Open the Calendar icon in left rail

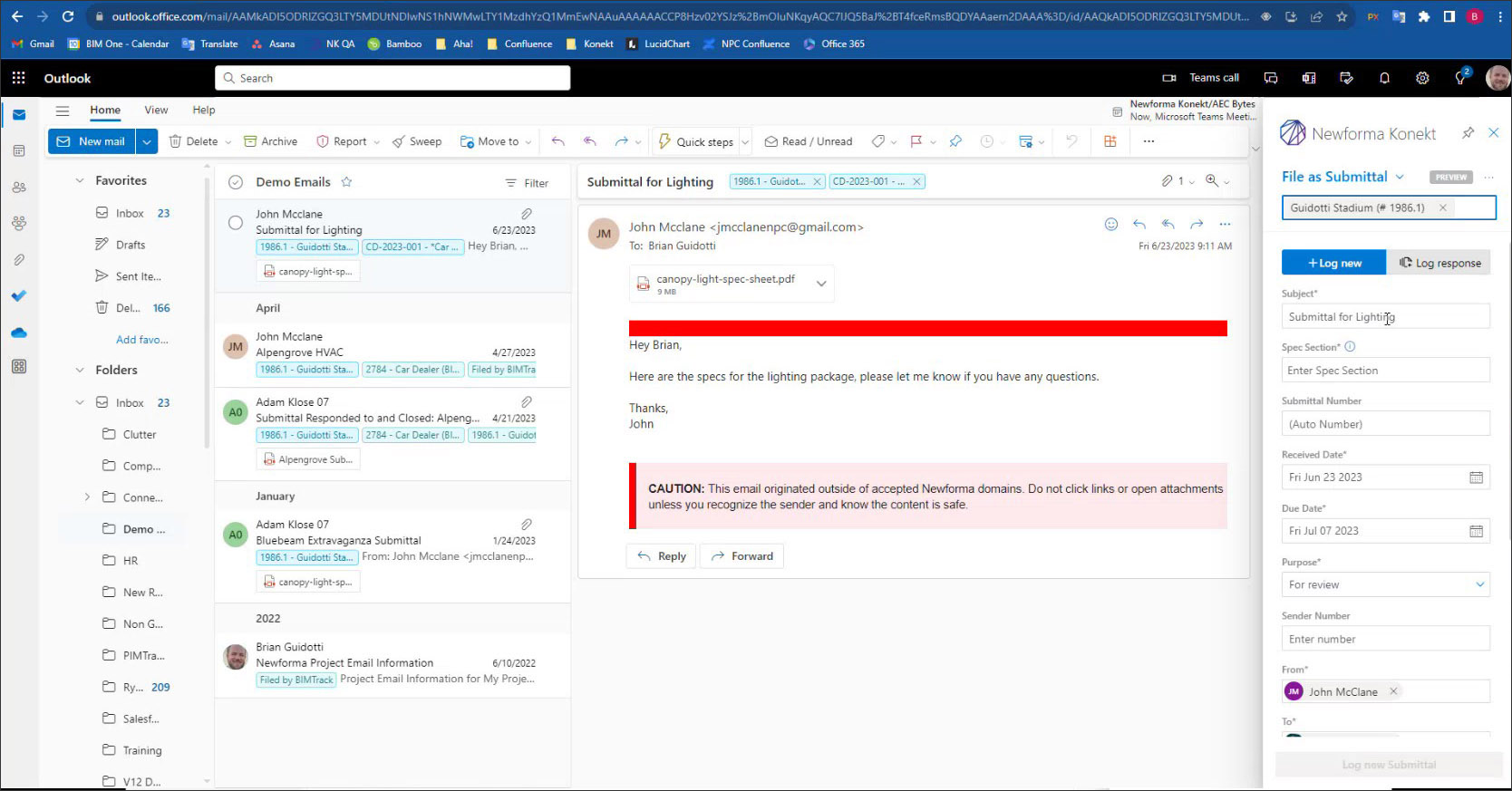(19, 151)
